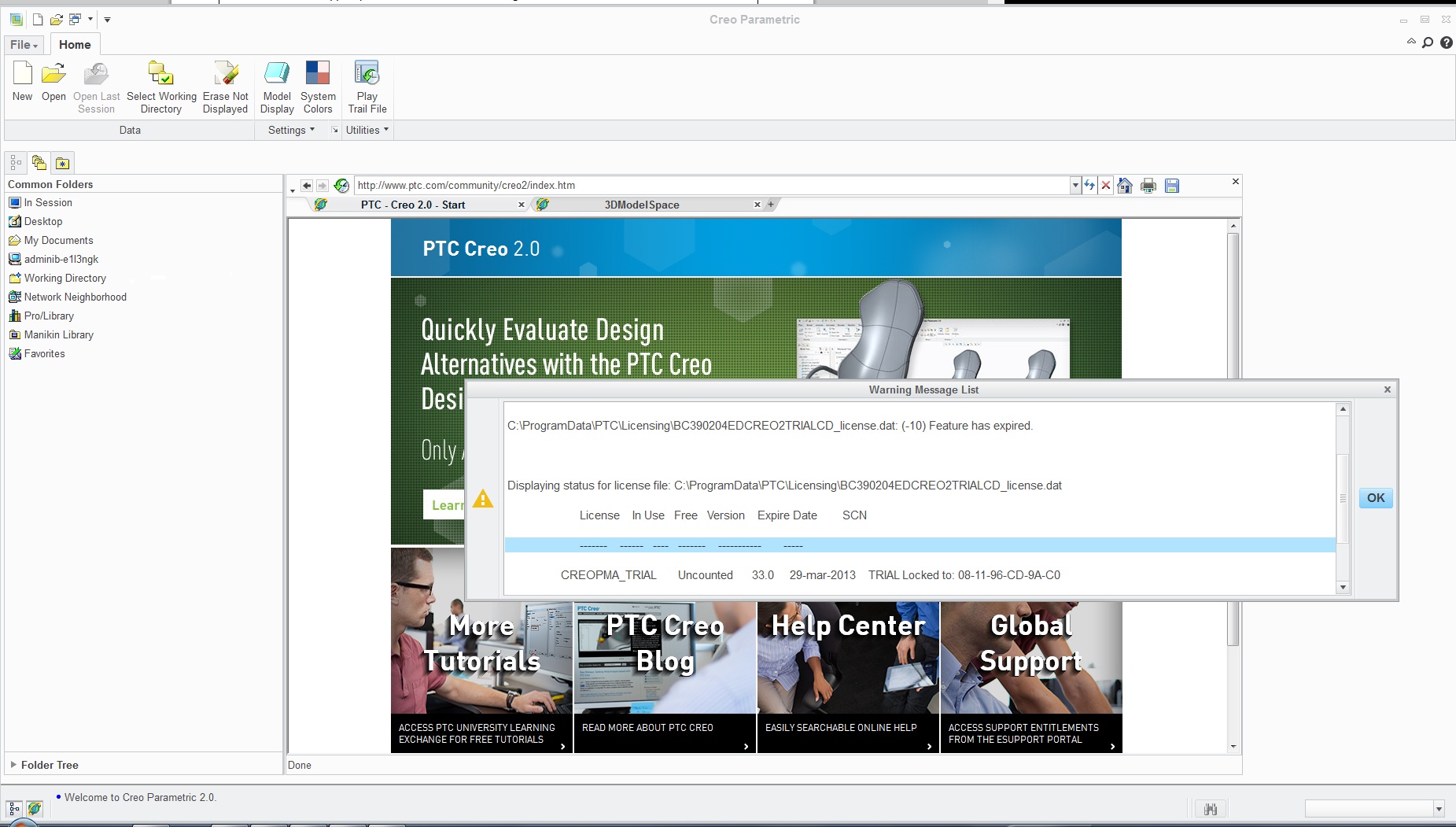Image resolution: width=1456 pixels, height=827 pixels.
Task: Customize Quick Access Toolbar dropdown
Action: click(108, 19)
